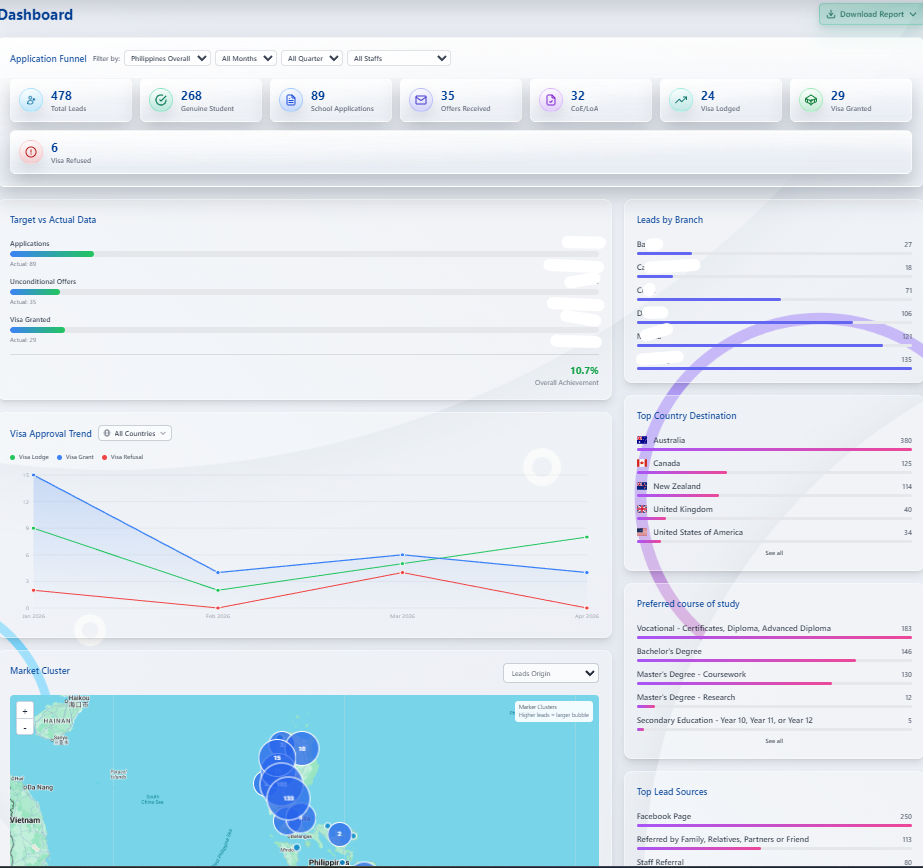Click the Genuine Student checkmark icon

(160, 100)
